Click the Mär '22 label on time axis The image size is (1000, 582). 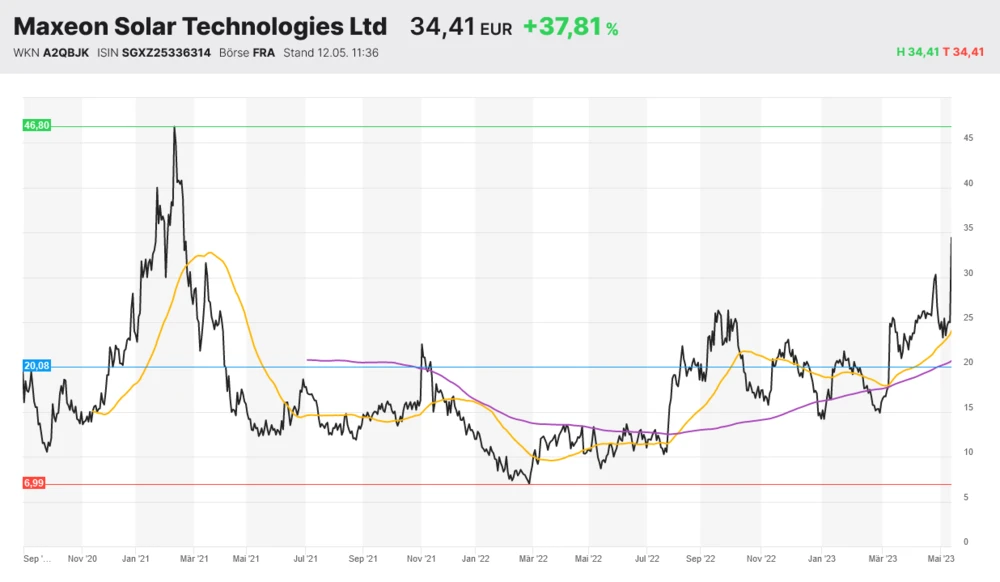(x=533, y=559)
